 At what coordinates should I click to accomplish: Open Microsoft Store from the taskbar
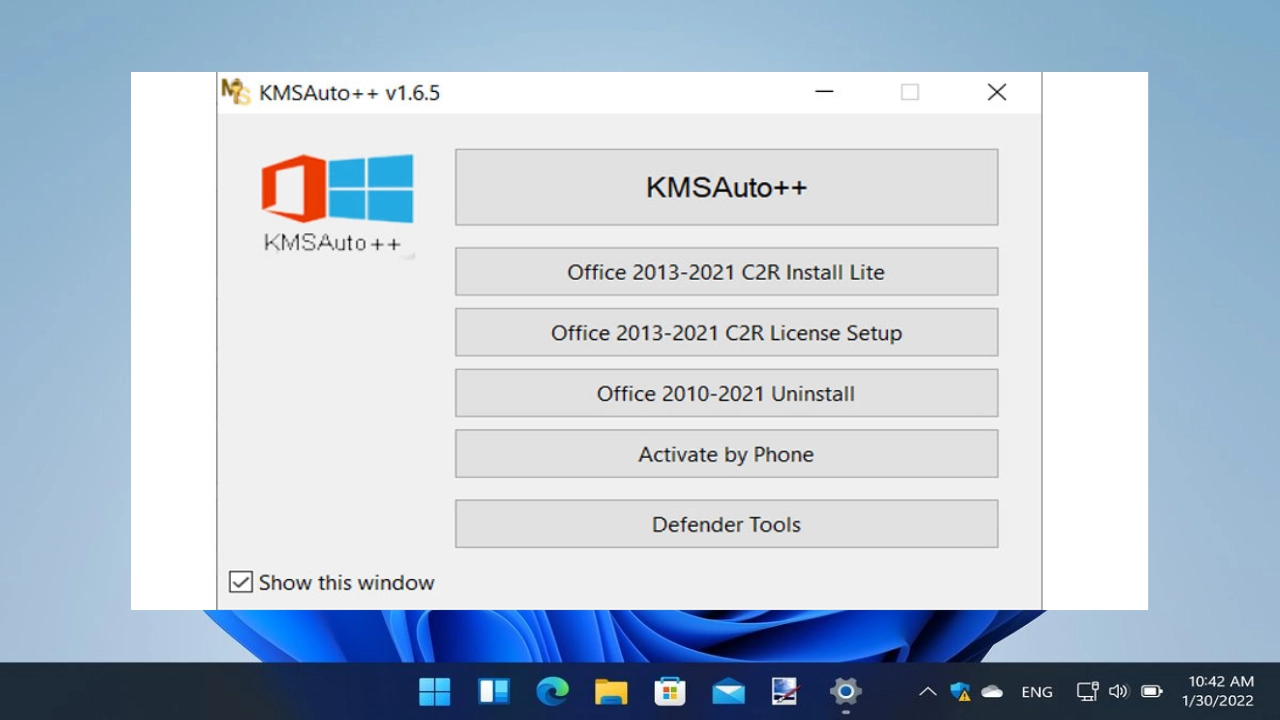coord(669,691)
